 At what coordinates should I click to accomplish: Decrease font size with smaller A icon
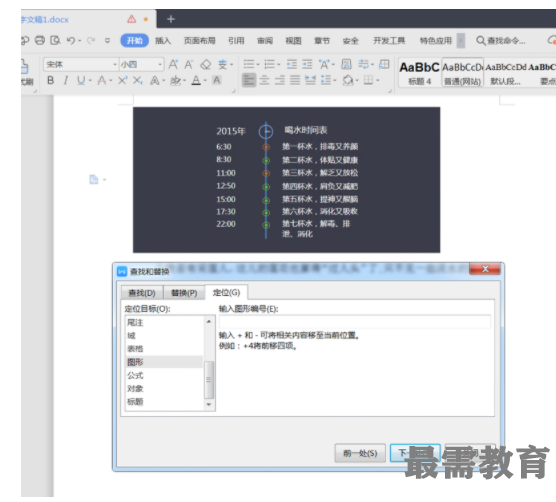click(x=188, y=65)
